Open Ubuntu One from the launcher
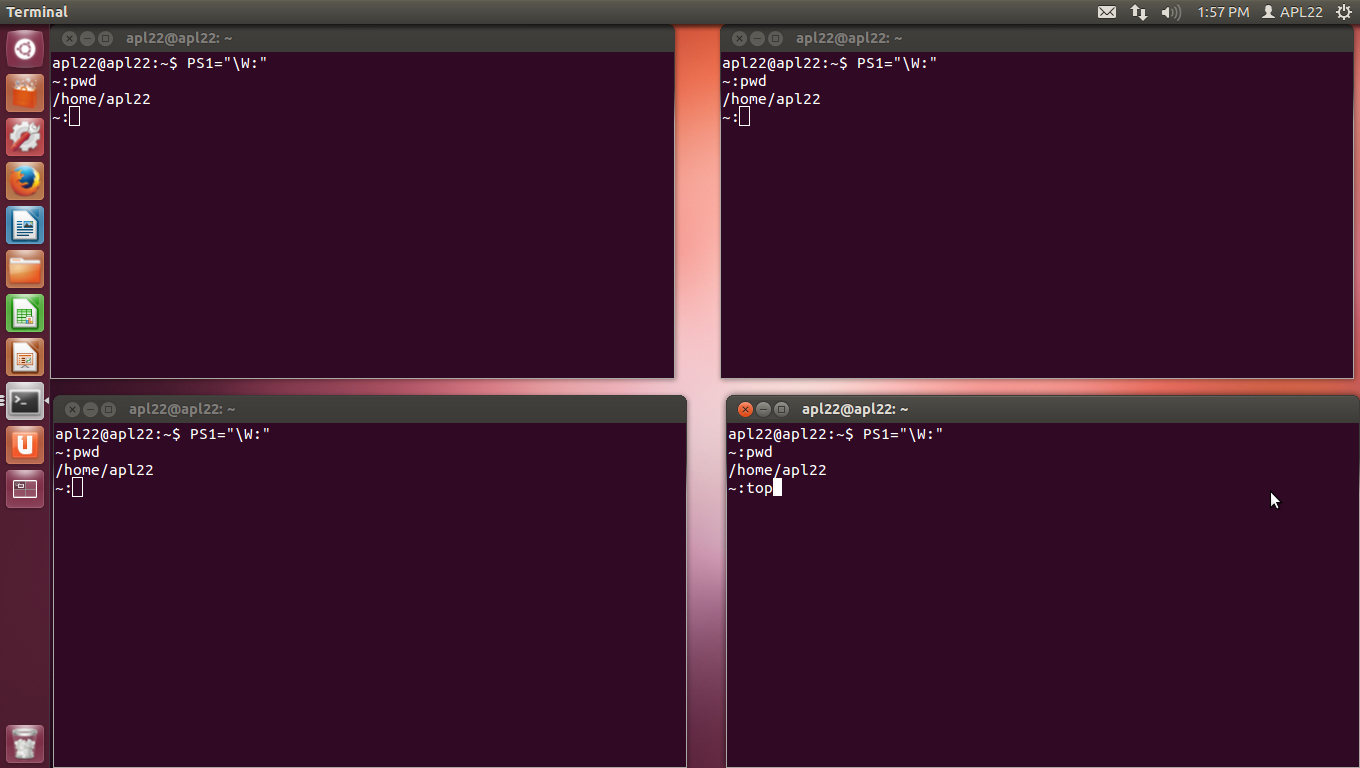 point(25,445)
